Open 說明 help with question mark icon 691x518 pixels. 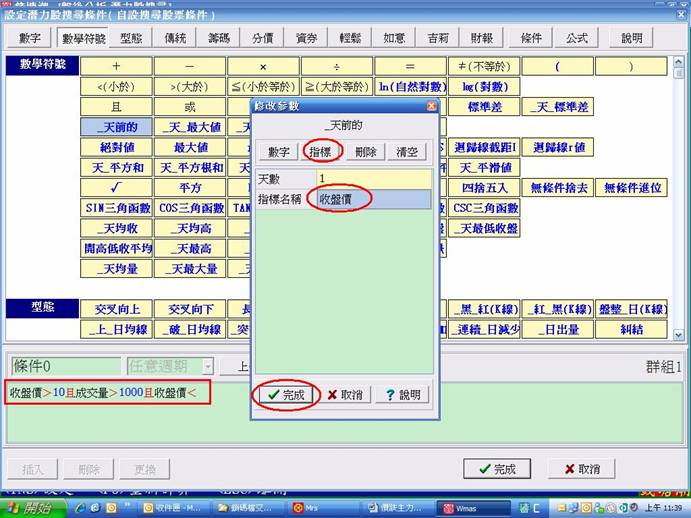click(x=402, y=395)
